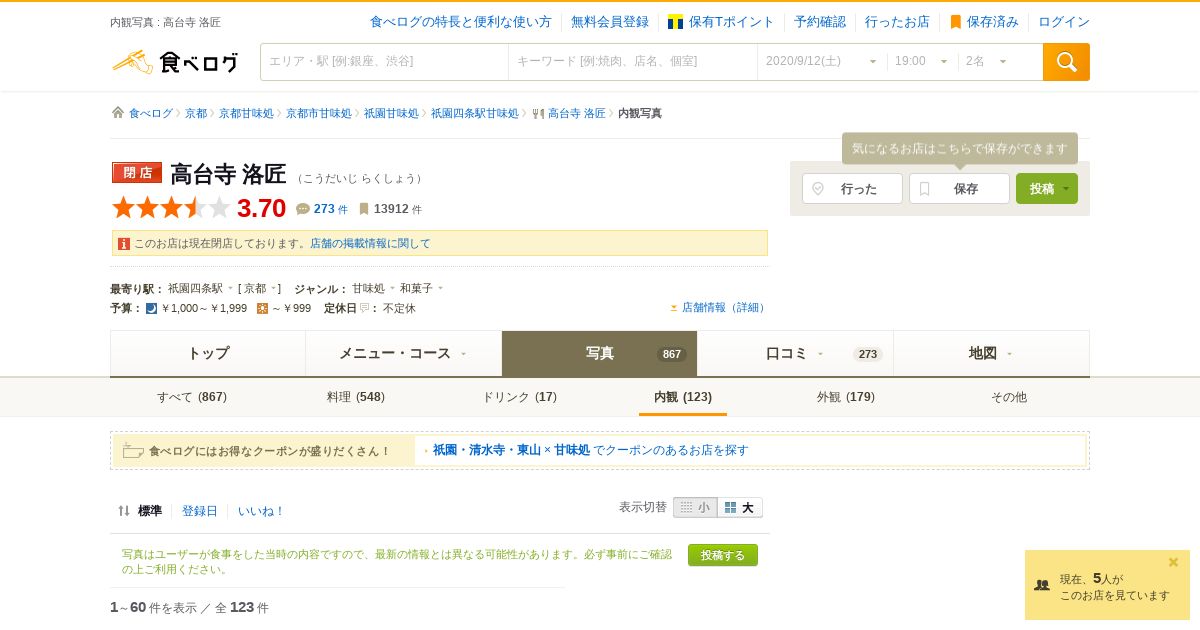Screen dimensions: 1200x630
Task: Expand the 祇園四条駅 station dropdown arrow
Action: pos(230,288)
